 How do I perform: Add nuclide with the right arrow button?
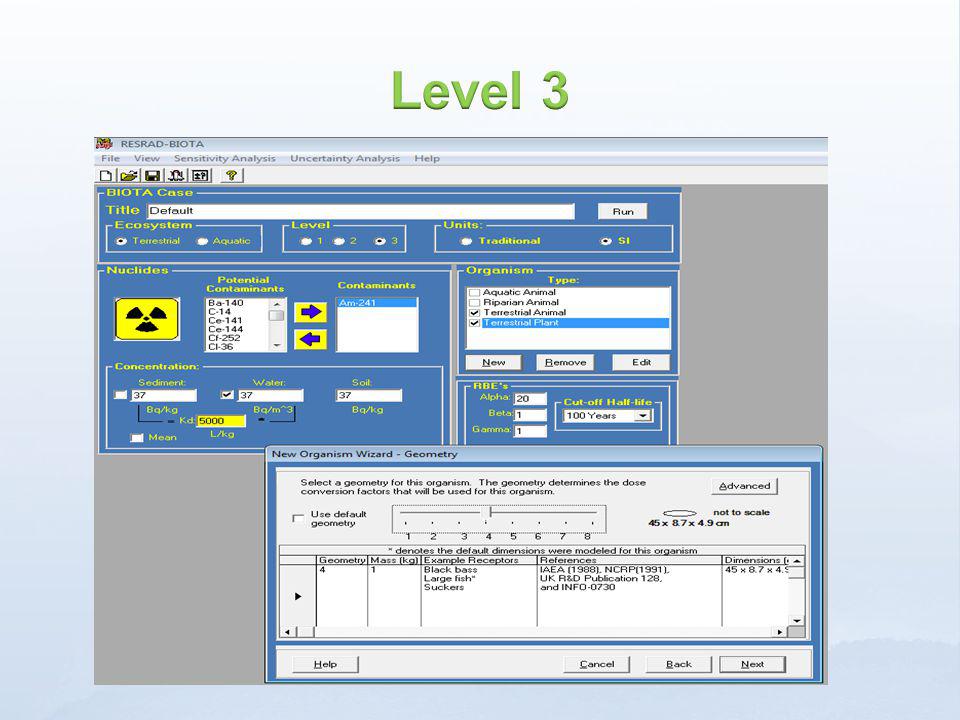pyautogui.click(x=310, y=312)
